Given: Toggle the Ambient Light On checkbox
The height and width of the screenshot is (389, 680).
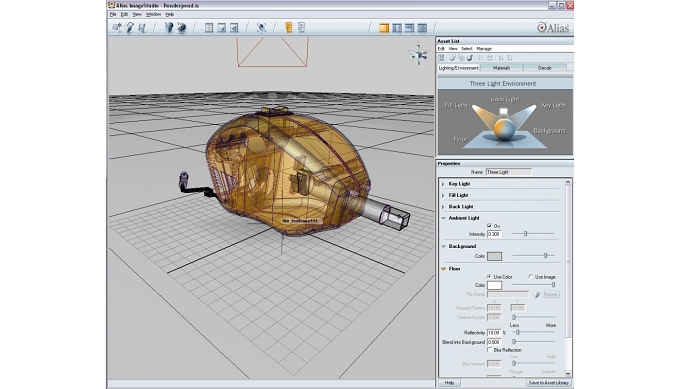Looking at the screenshot, I should click(x=490, y=226).
